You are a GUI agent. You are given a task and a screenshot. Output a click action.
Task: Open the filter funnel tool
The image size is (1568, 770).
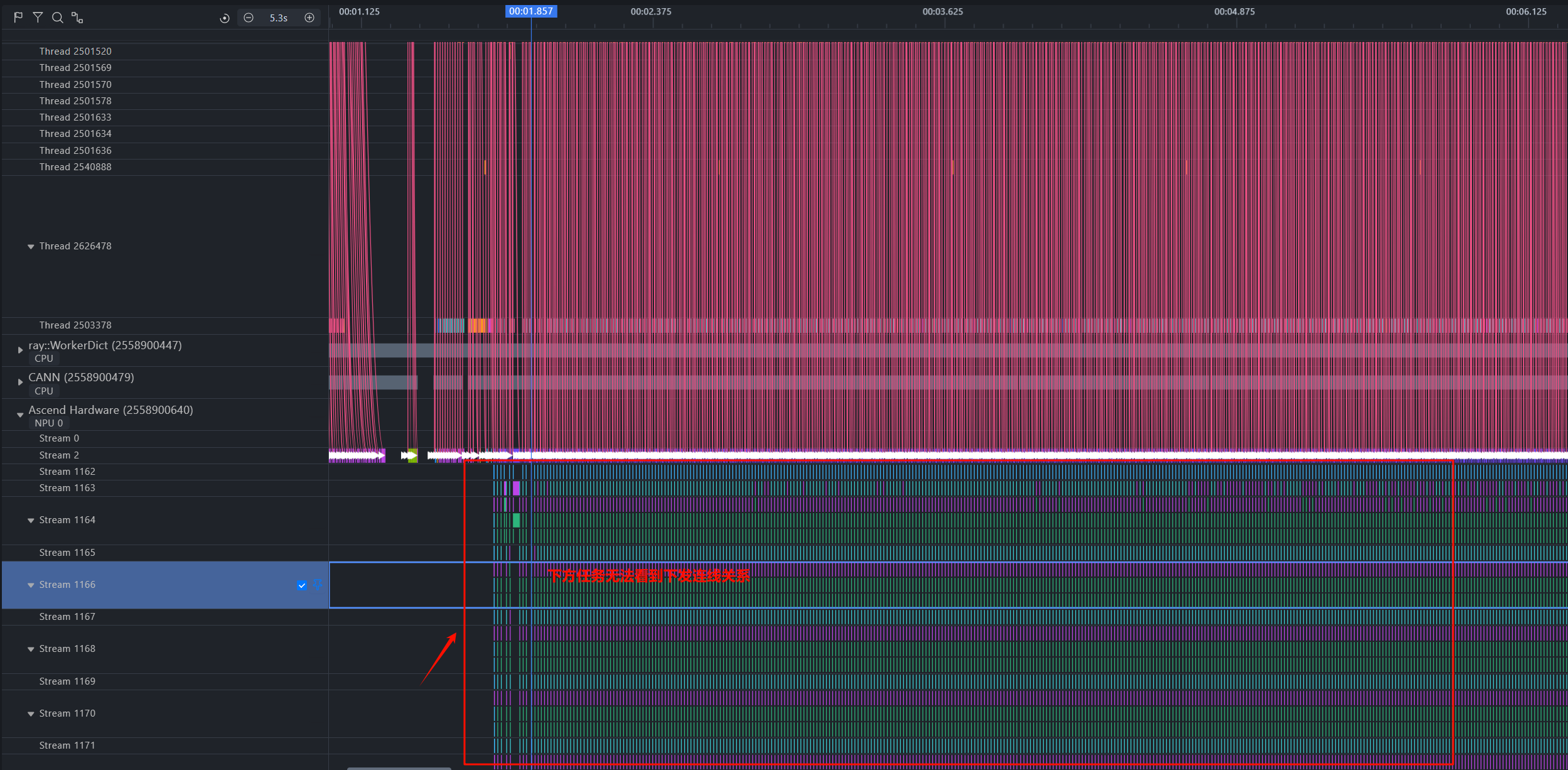pos(38,17)
